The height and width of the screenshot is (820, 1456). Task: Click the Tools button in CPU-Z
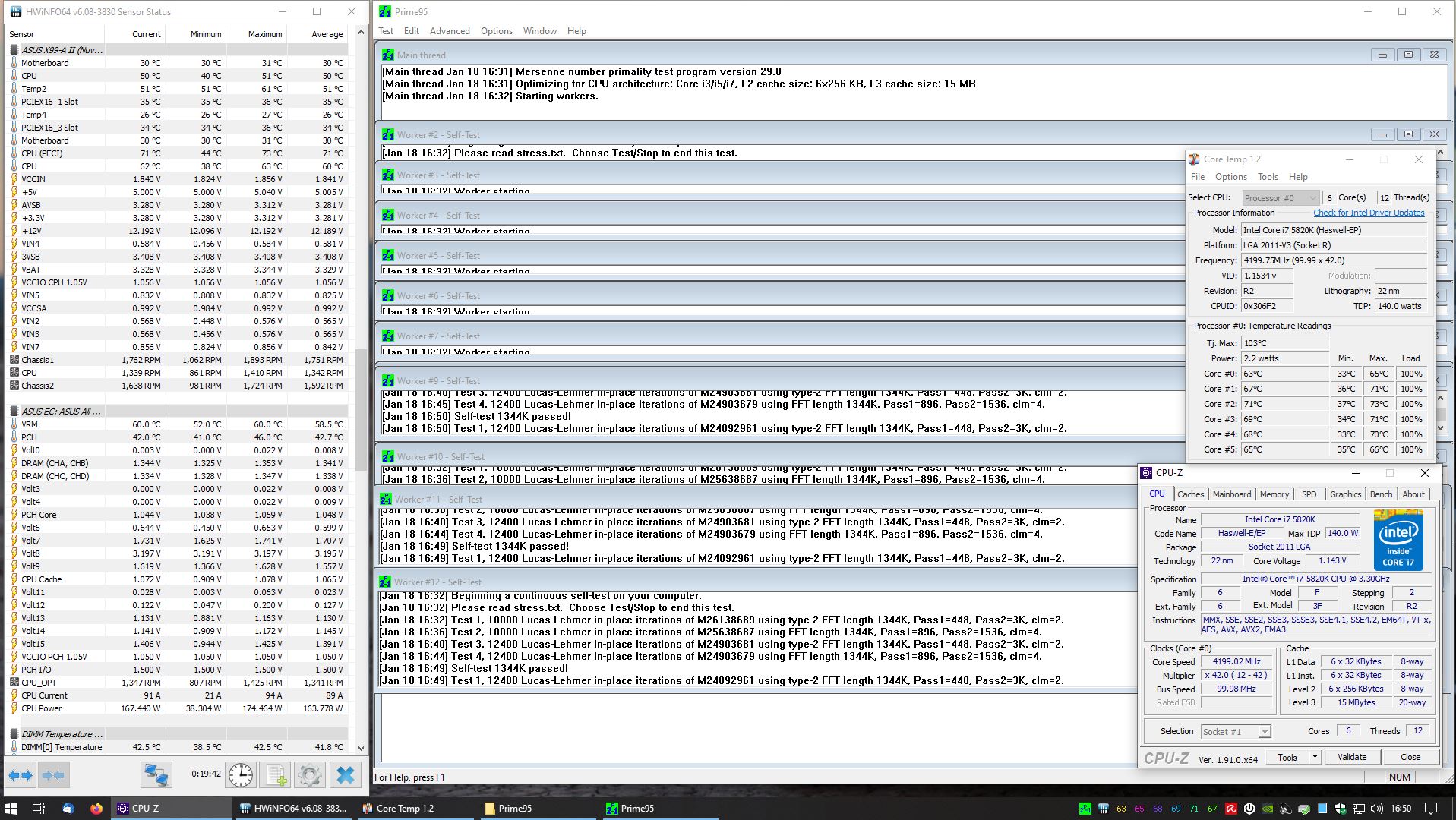pos(1287,757)
